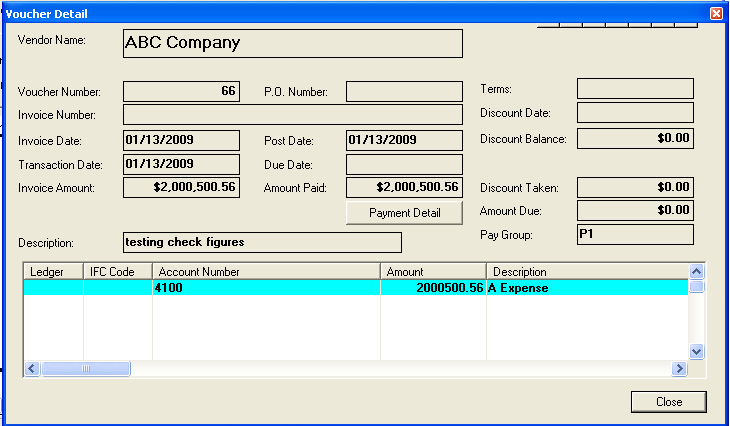Click the left arrow on the horizontal scrollbar
This screenshot has width=730, height=426.
point(31,369)
